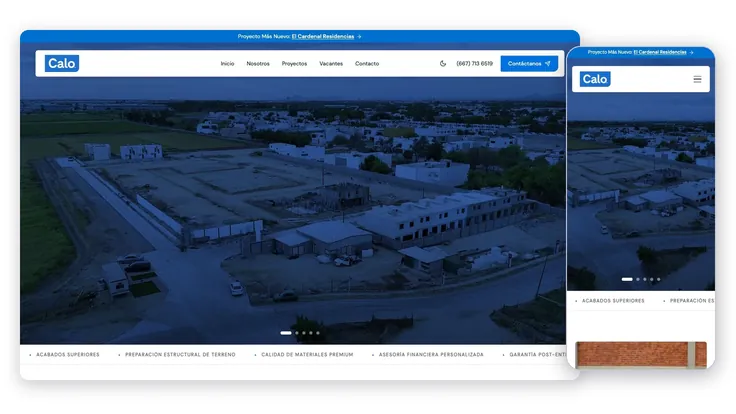
Task: Open El Cardenal Residencias link in mobile banner
Action: [x=660, y=52]
